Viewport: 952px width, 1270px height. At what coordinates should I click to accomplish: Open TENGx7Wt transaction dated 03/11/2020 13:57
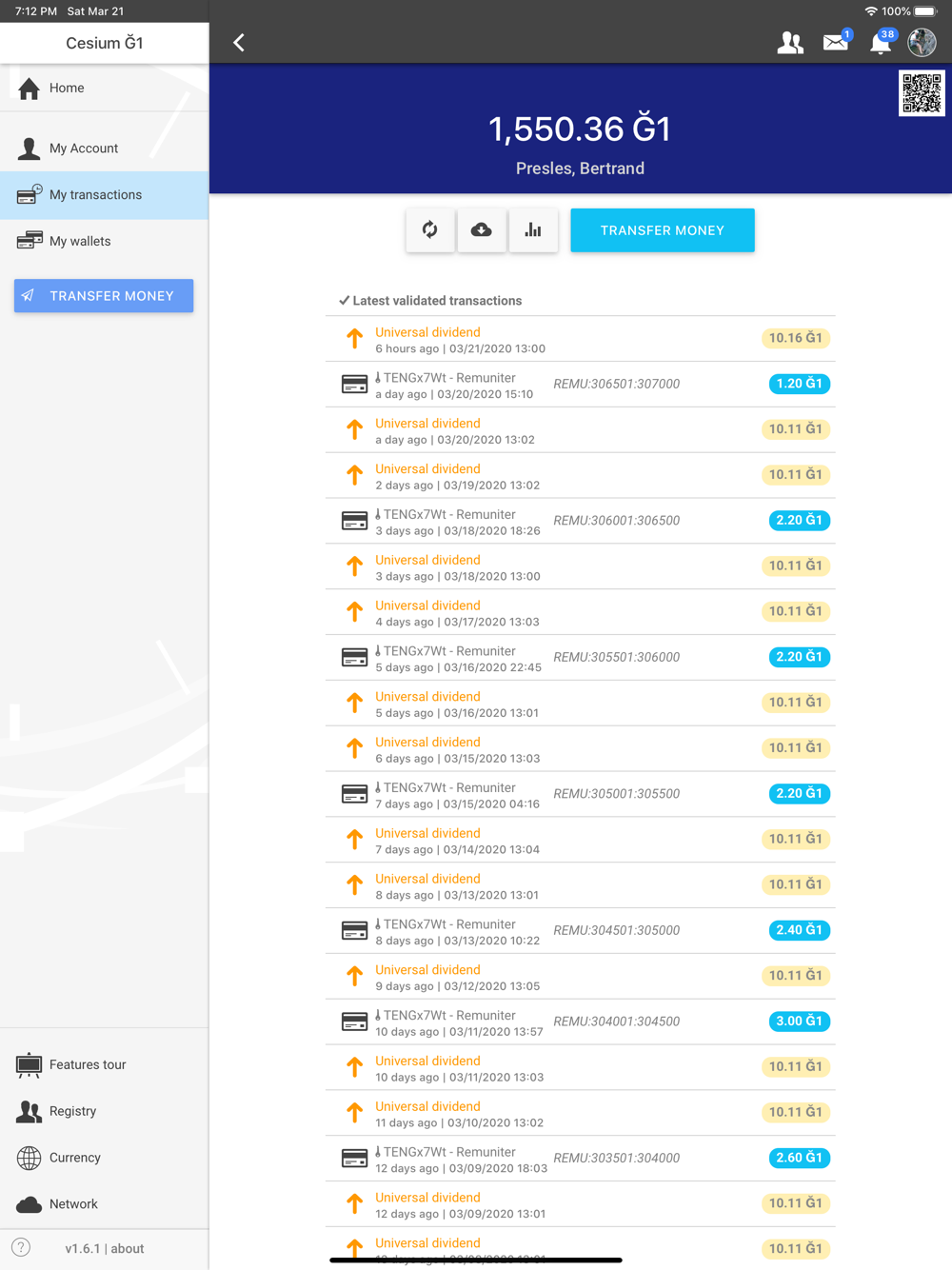(x=581, y=1022)
